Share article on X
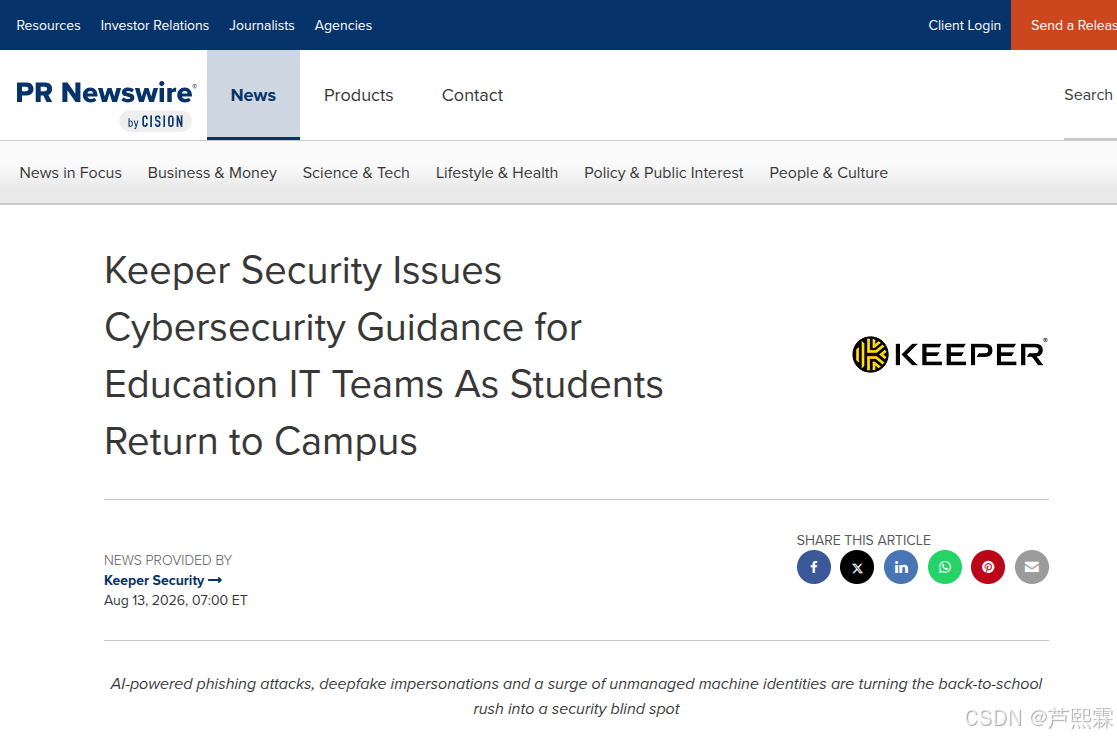 (x=857, y=567)
